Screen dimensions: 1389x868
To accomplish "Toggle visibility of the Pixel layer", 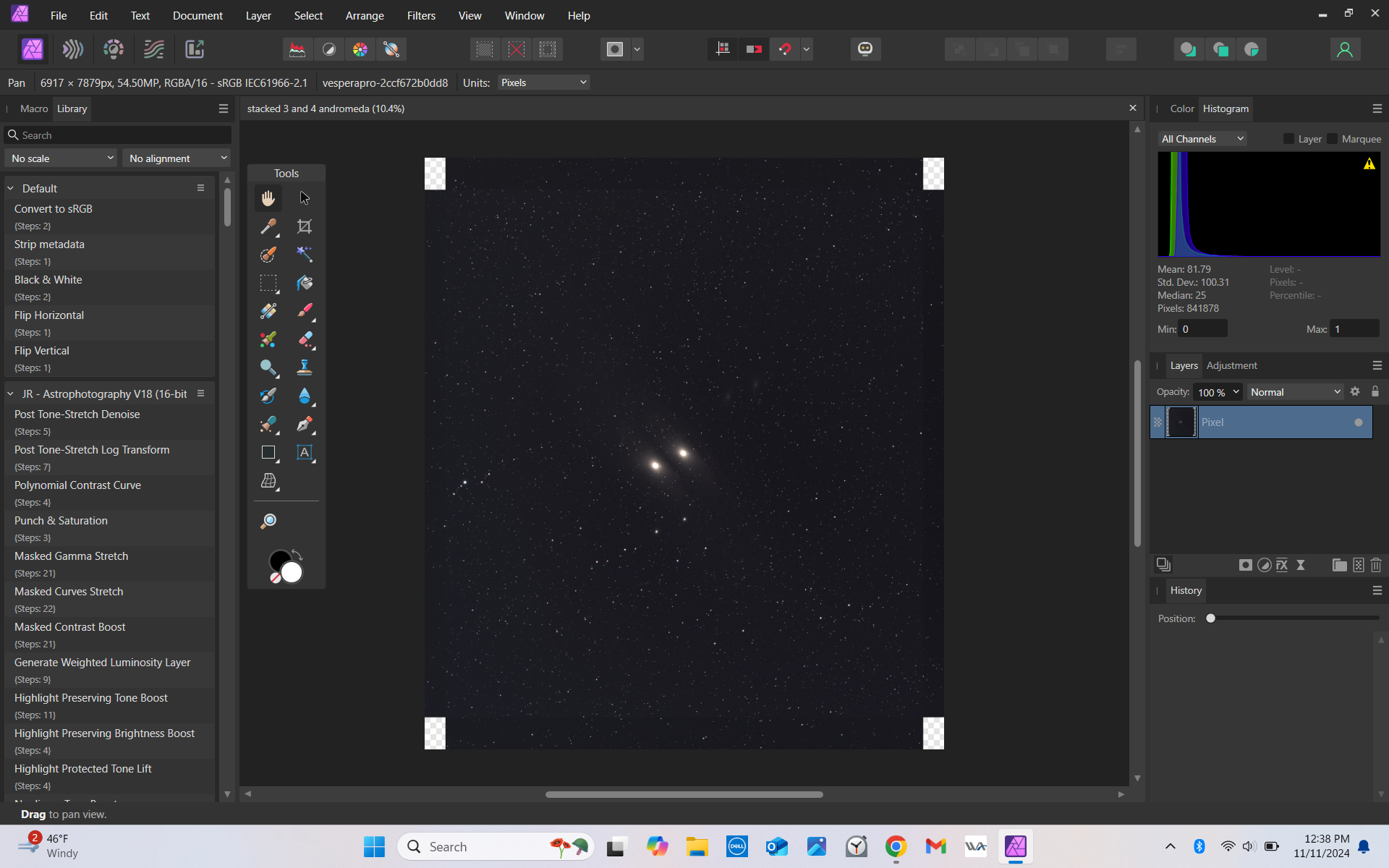I will (x=1359, y=422).
